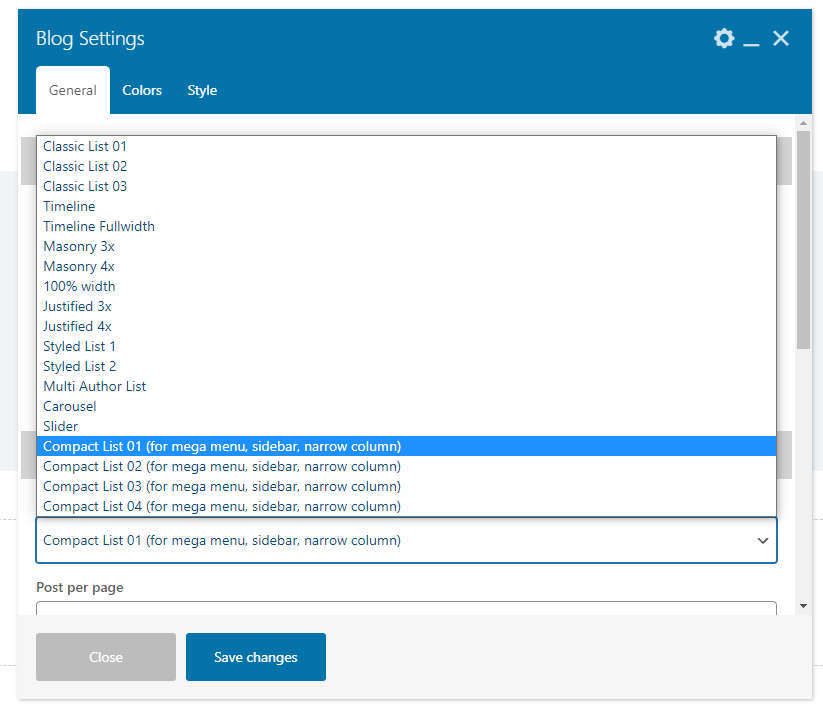
Task: Switch to the Colors tab
Action: coord(142,90)
